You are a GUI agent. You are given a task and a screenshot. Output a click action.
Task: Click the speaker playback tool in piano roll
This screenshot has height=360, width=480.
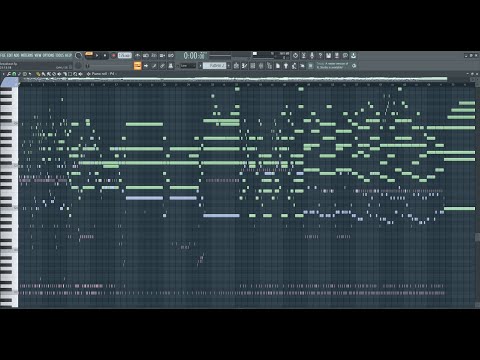pyautogui.click(x=80, y=74)
